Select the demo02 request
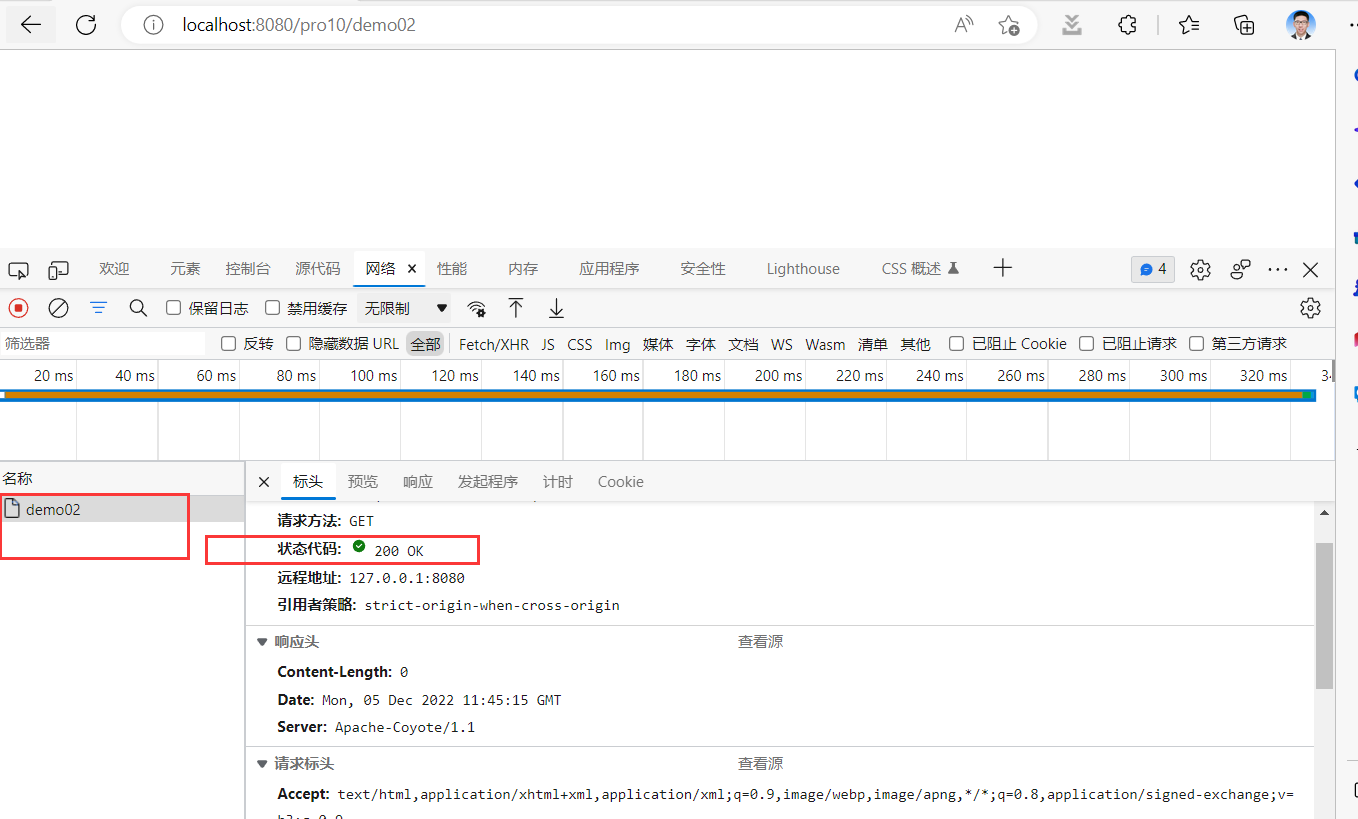1358x819 pixels. [x=55, y=509]
